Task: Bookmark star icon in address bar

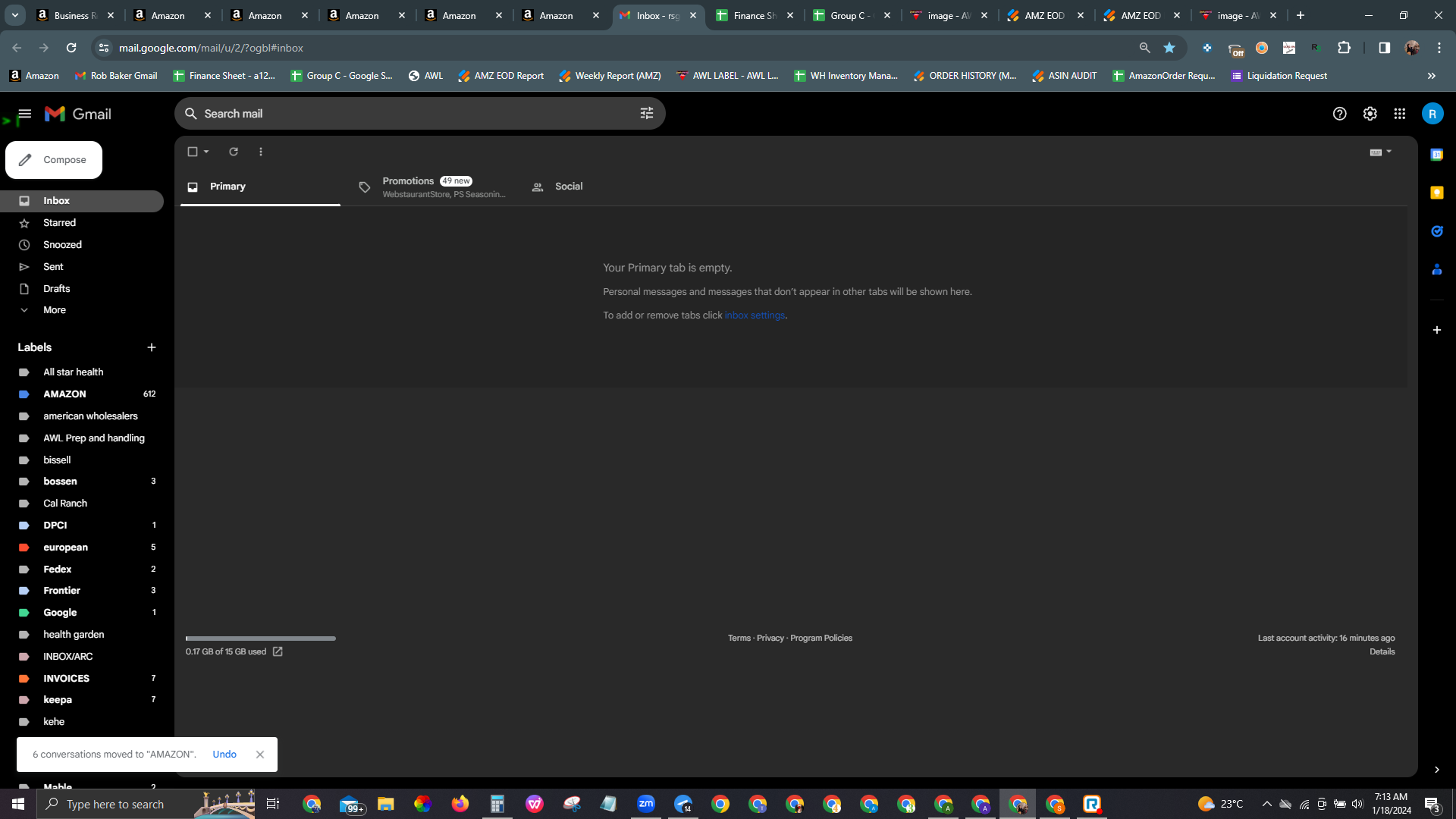Action: pyautogui.click(x=1169, y=48)
